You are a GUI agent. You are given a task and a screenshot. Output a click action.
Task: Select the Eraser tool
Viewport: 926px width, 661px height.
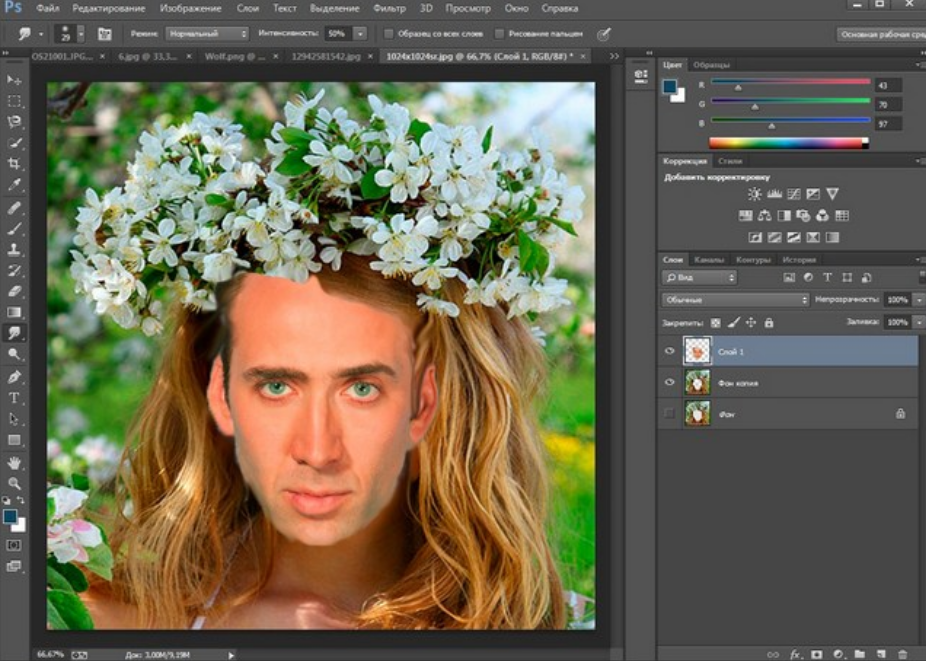coord(14,292)
